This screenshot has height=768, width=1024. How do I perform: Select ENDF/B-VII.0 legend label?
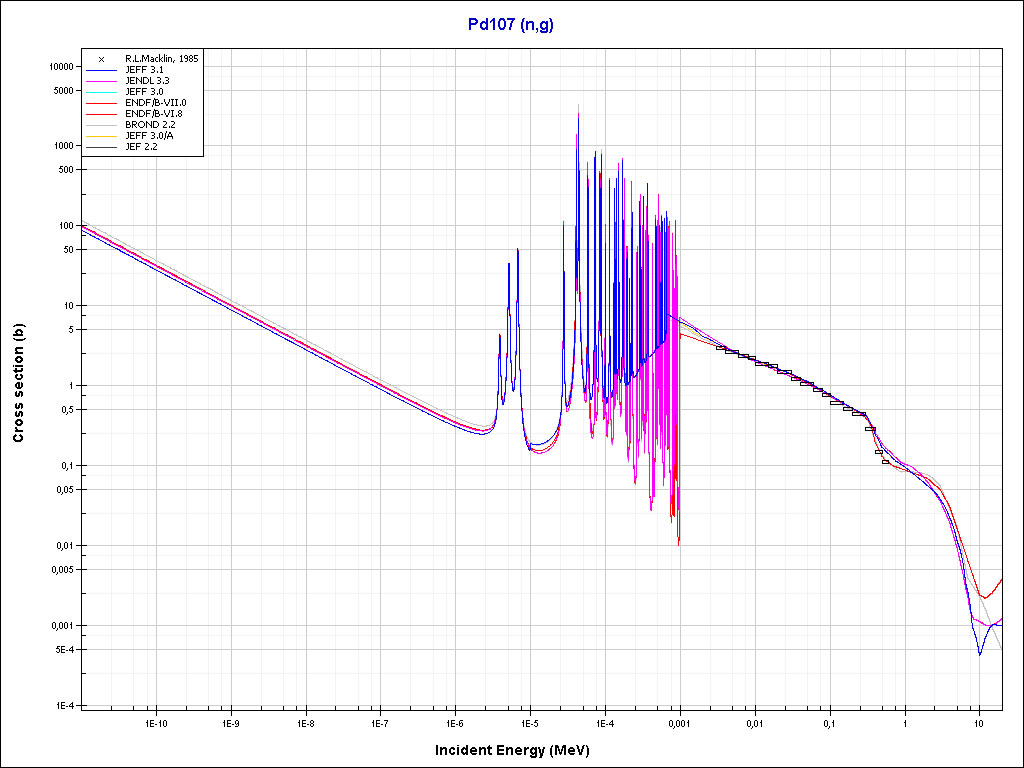[156, 103]
